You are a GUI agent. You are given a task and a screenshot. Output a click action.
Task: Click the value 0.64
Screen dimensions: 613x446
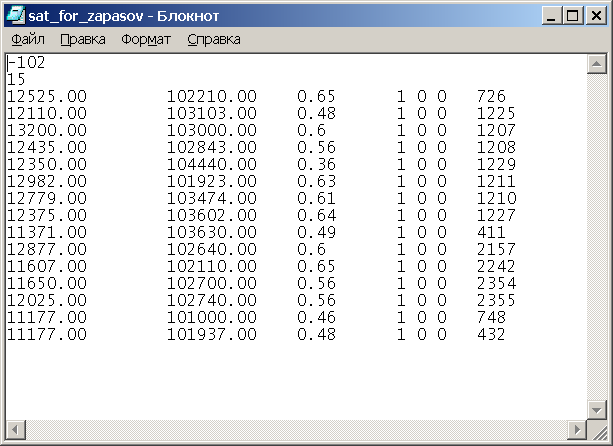click(316, 215)
